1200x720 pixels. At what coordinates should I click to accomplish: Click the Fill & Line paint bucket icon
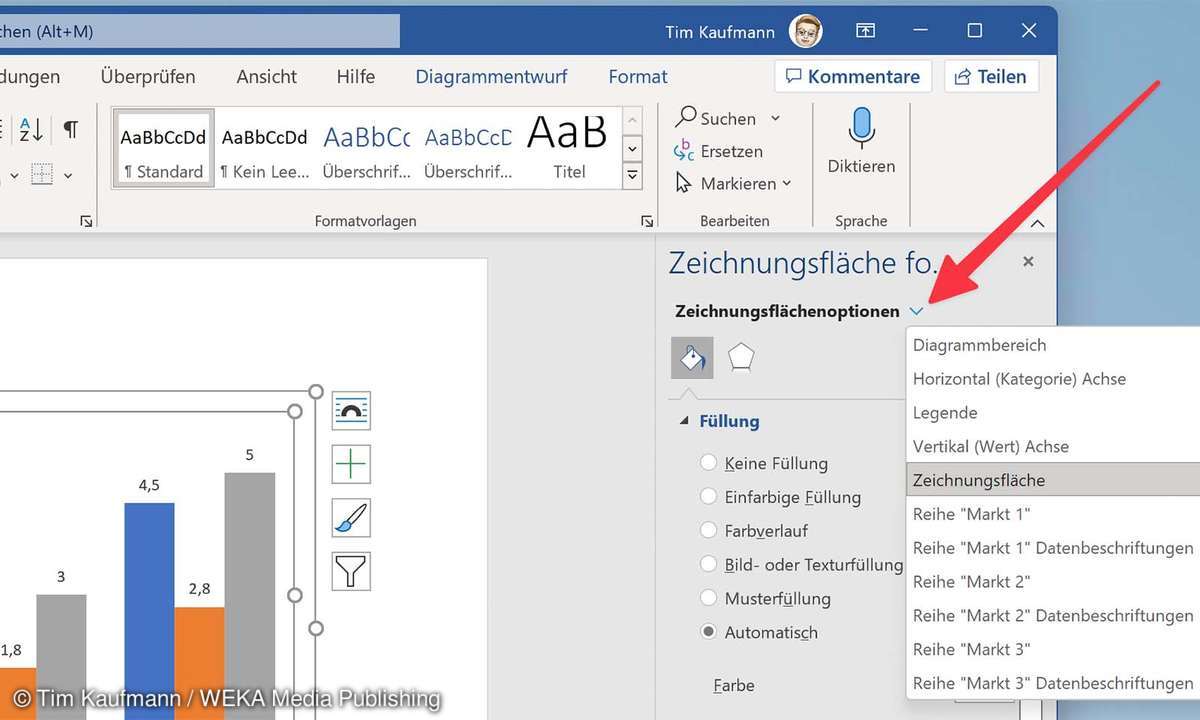[x=692, y=358]
